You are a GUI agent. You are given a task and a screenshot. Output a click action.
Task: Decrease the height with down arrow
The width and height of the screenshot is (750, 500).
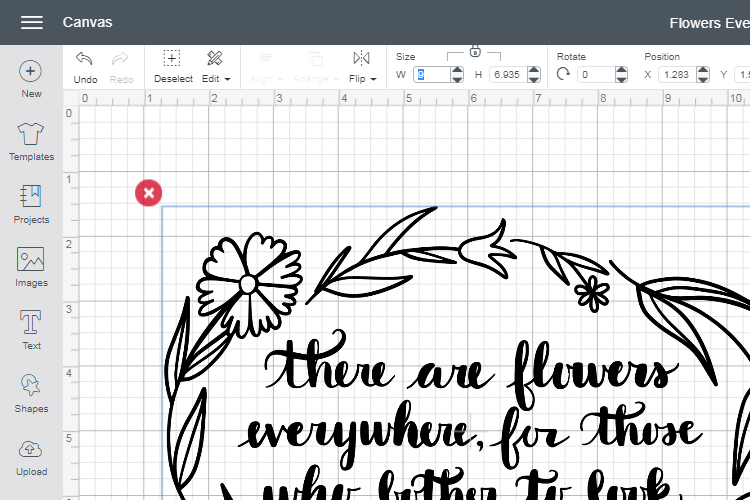534,78
